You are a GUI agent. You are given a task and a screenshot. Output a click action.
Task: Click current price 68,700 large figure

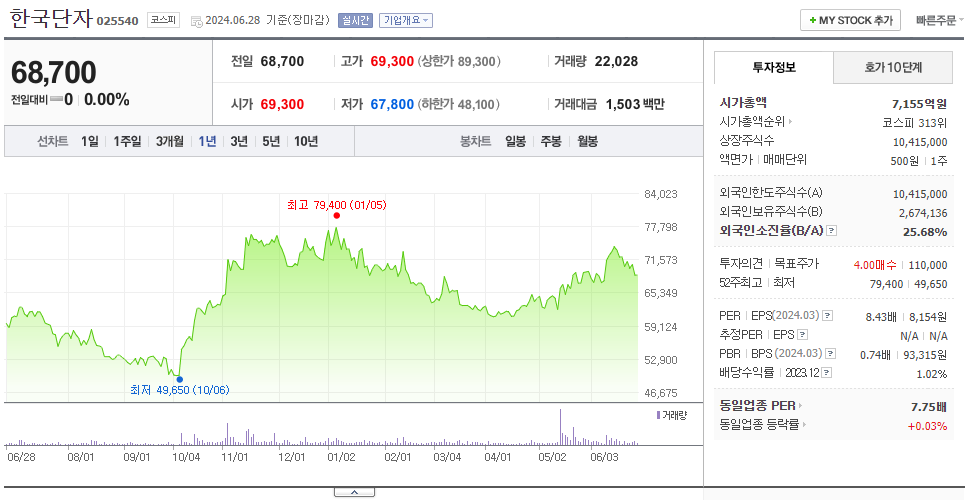pos(54,73)
